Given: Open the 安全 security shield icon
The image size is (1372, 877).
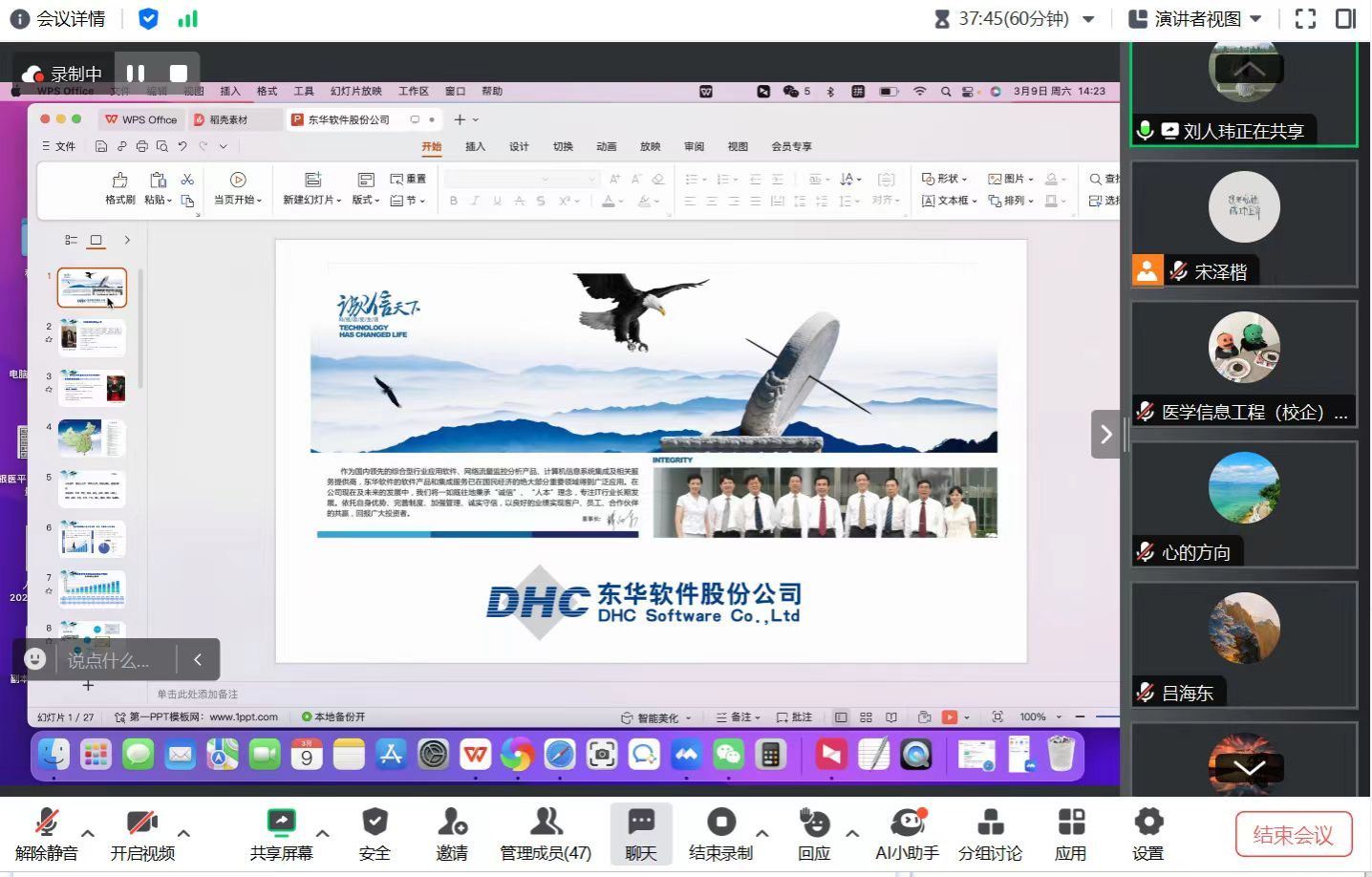Looking at the screenshot, I should 375,823.
